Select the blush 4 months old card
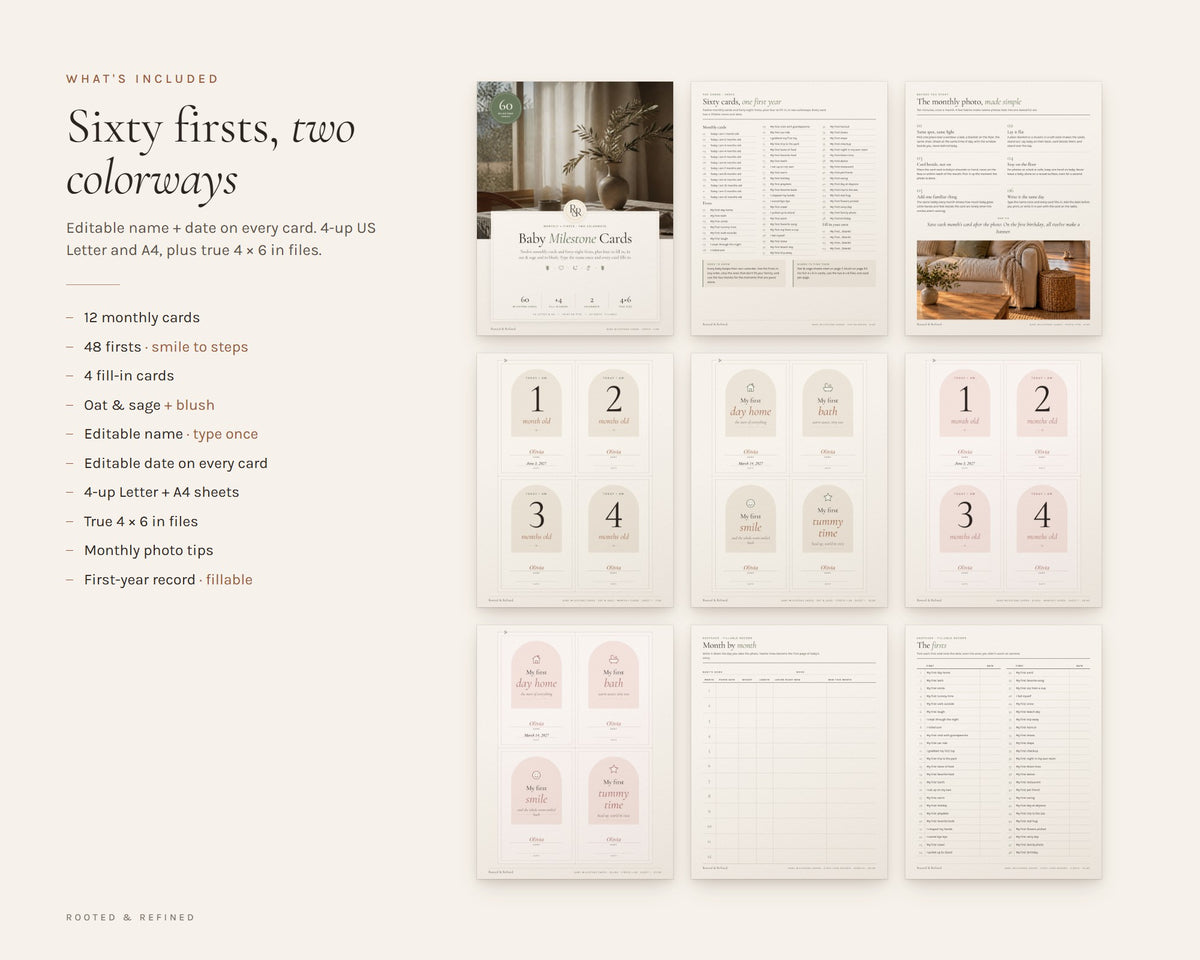Image resolution: width=1200 pixels, height=960 pixels. tap(1042, 531)
